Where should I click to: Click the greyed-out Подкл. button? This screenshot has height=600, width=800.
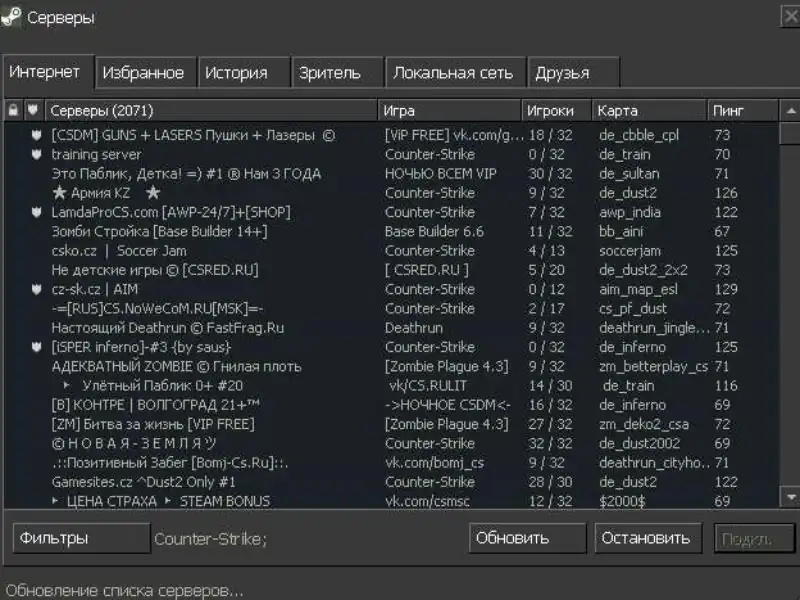pos(754,538)
